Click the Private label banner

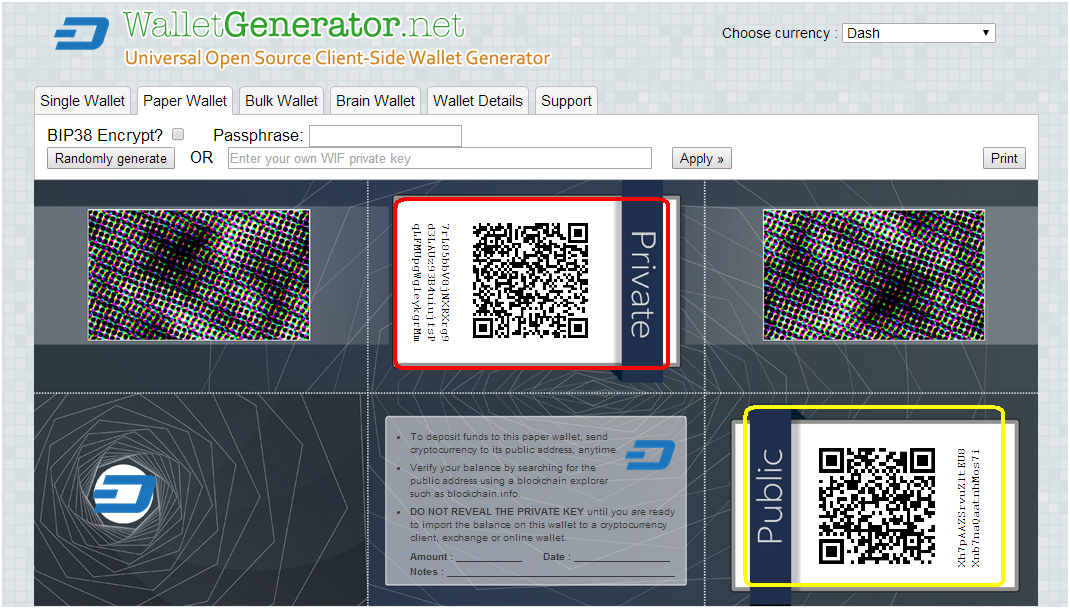click(642, 283)
